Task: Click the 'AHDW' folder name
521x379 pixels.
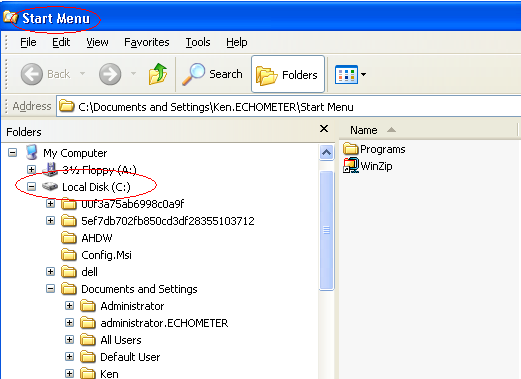Action: click(x=97, y=238)
